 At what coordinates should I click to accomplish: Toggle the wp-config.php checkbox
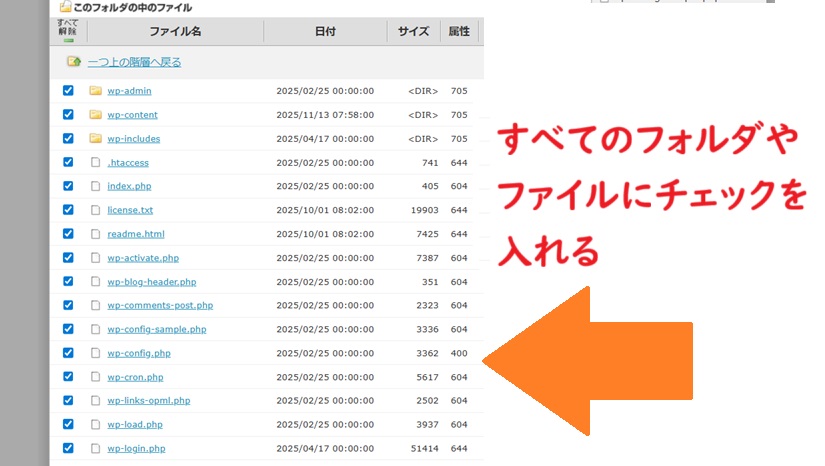click(68, 352)
